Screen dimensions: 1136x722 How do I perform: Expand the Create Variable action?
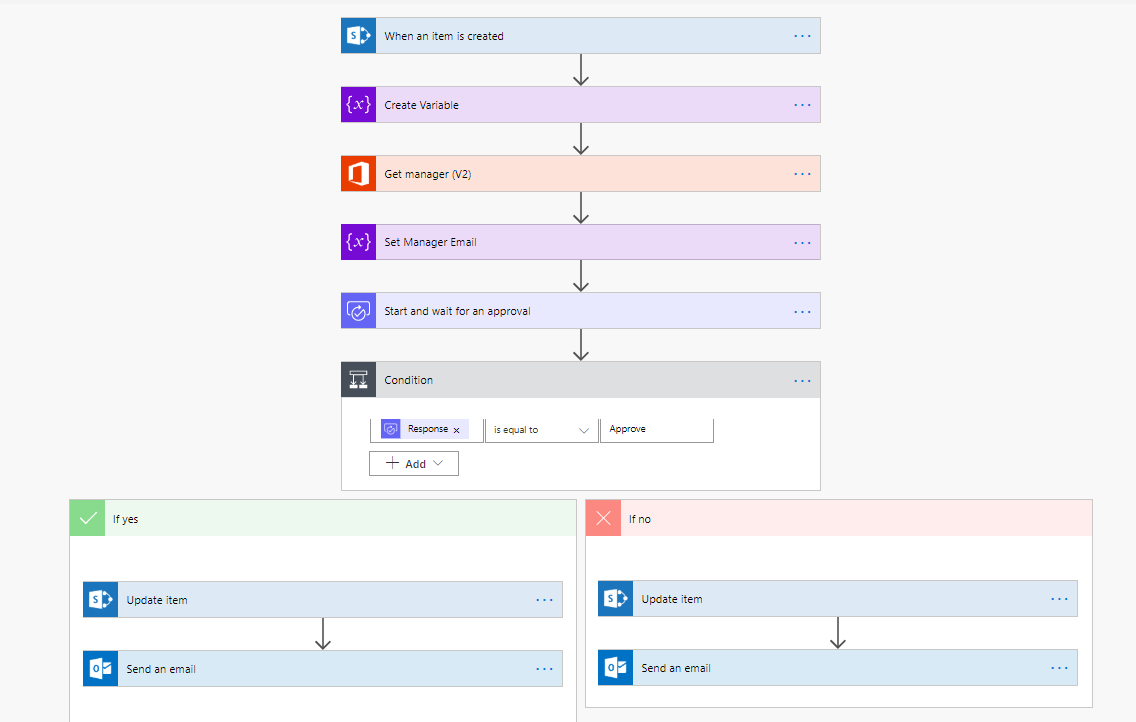click(580, 104)
